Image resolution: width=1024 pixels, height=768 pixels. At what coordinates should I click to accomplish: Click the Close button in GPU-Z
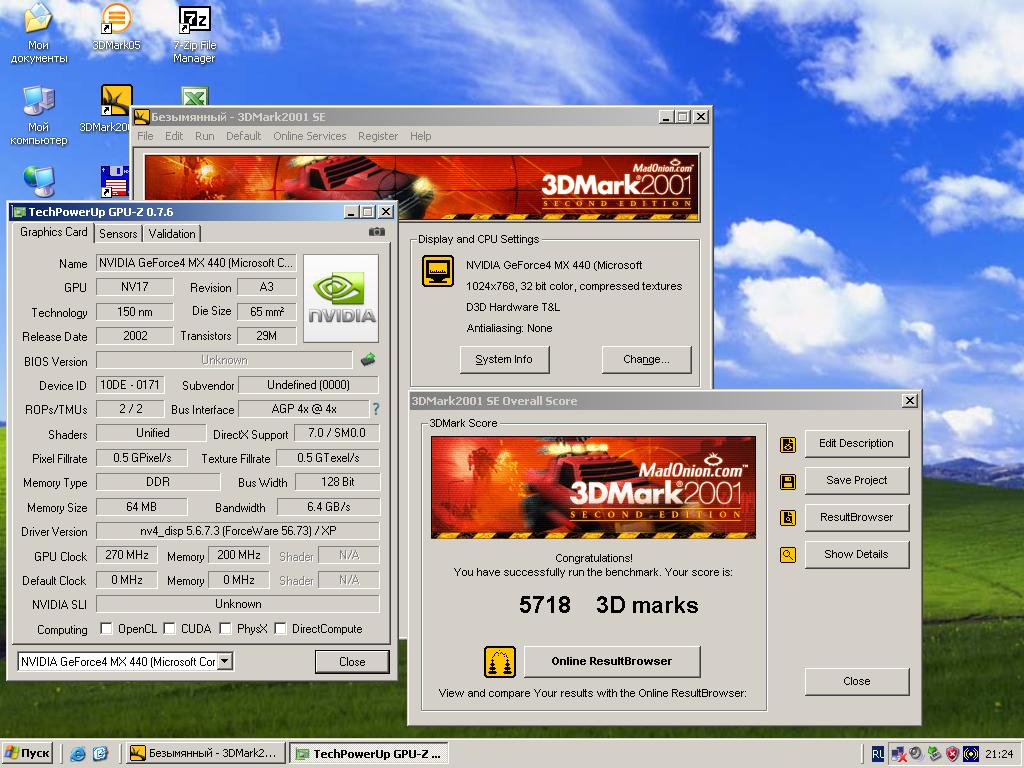click(352, 662)
